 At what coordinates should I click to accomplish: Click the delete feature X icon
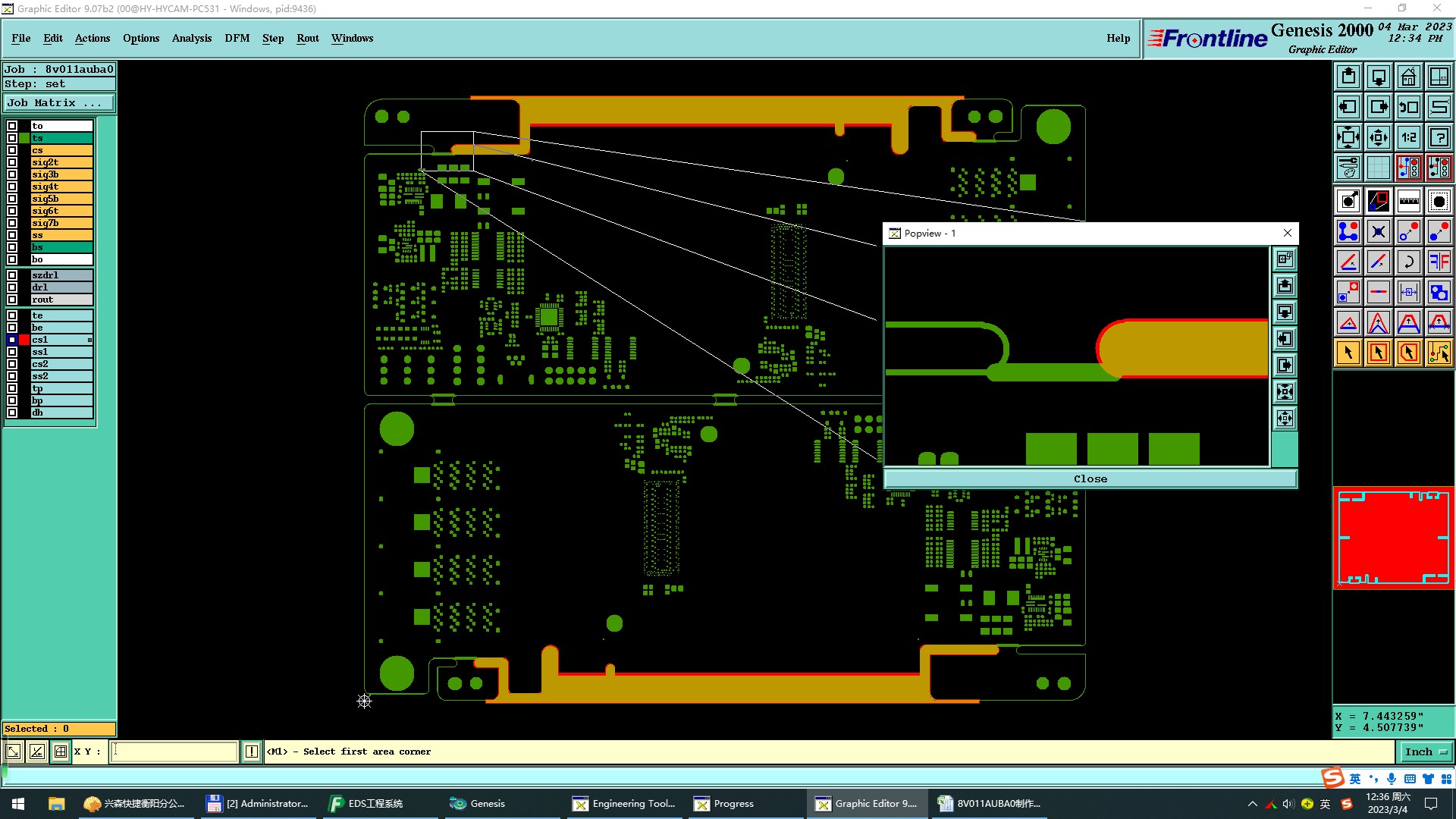point(1378,231)
